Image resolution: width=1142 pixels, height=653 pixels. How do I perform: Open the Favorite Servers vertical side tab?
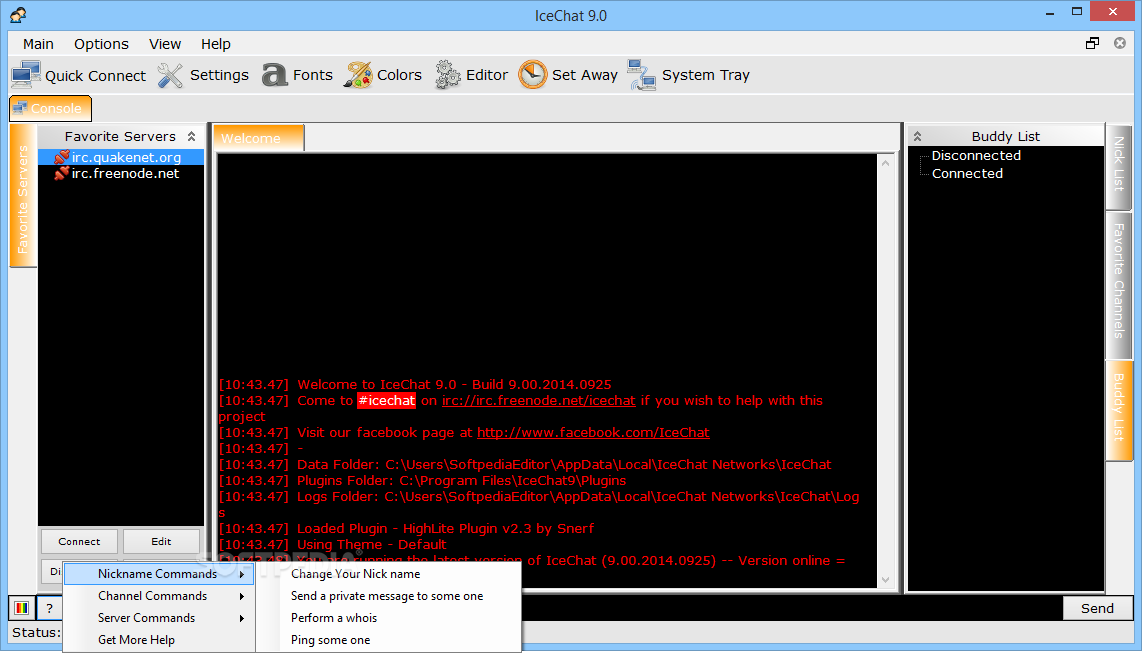[23, 197]
